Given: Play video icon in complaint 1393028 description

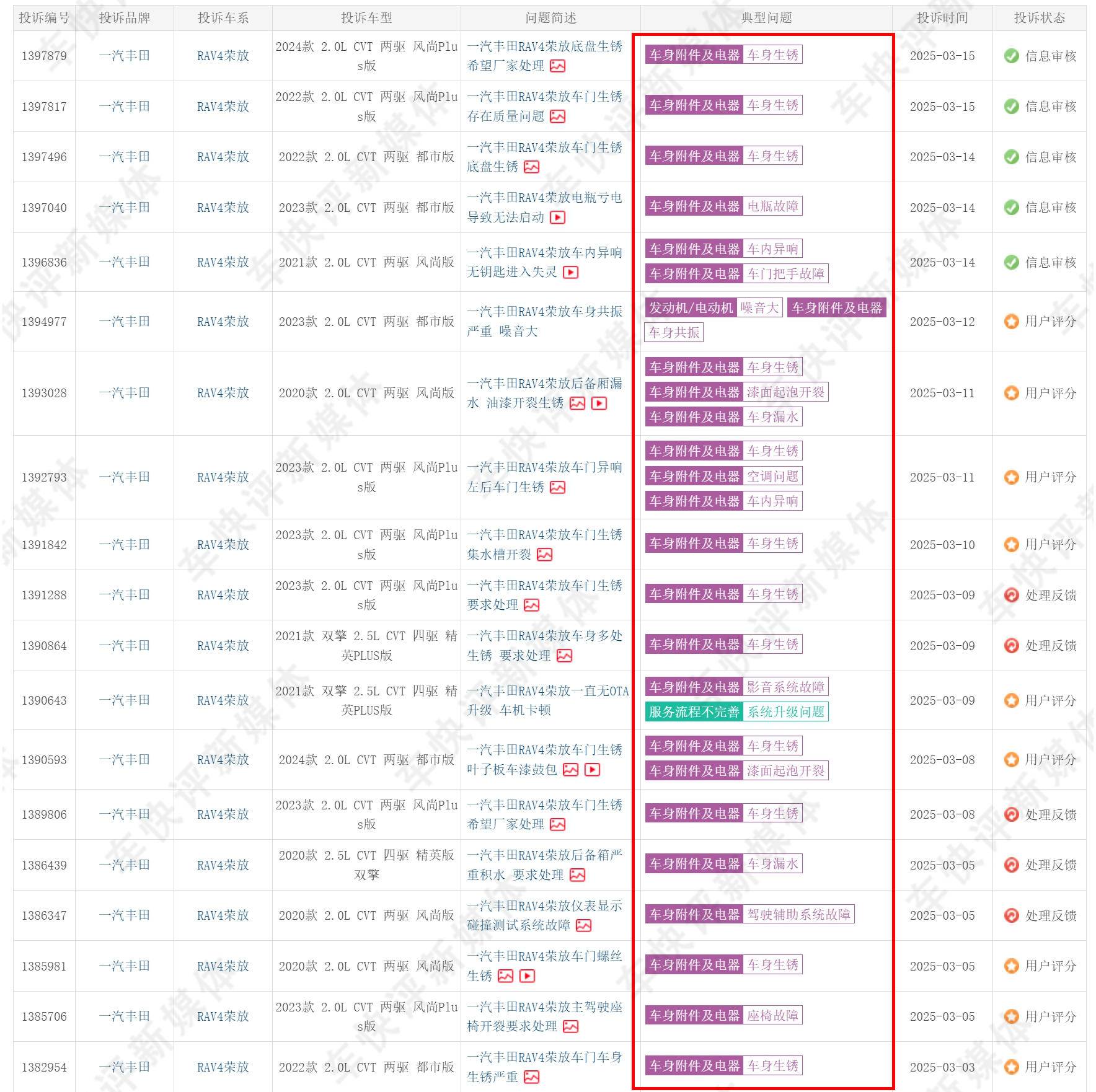Looking at the screenshot, I should tap(599, 403).
